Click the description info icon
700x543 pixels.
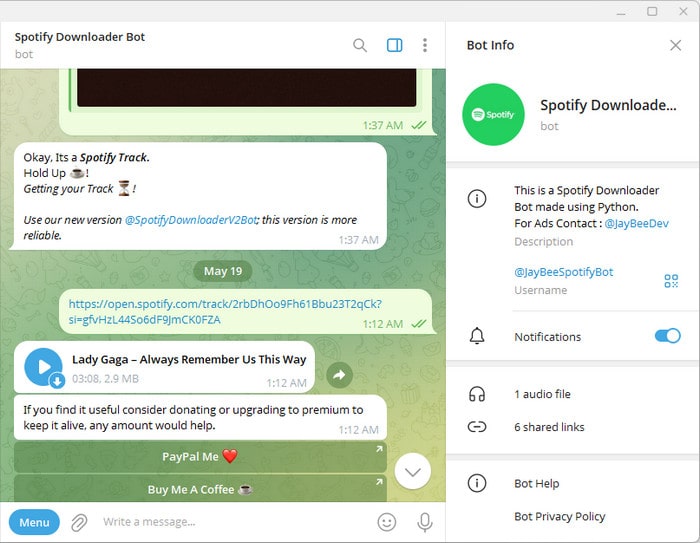[x=477, y=198]
